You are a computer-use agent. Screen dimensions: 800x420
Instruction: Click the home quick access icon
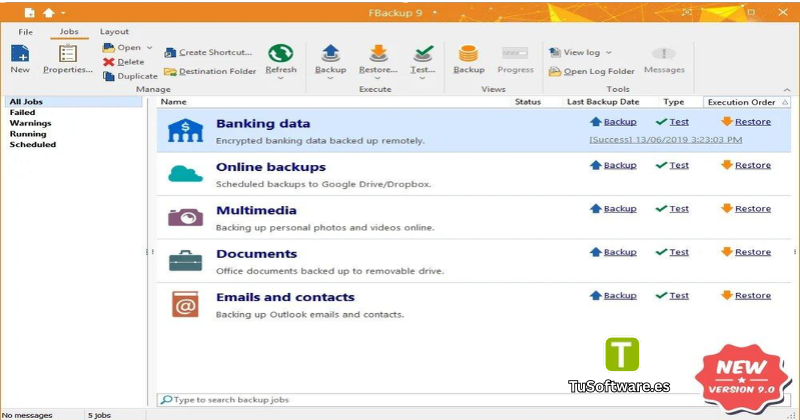(48, 13)
